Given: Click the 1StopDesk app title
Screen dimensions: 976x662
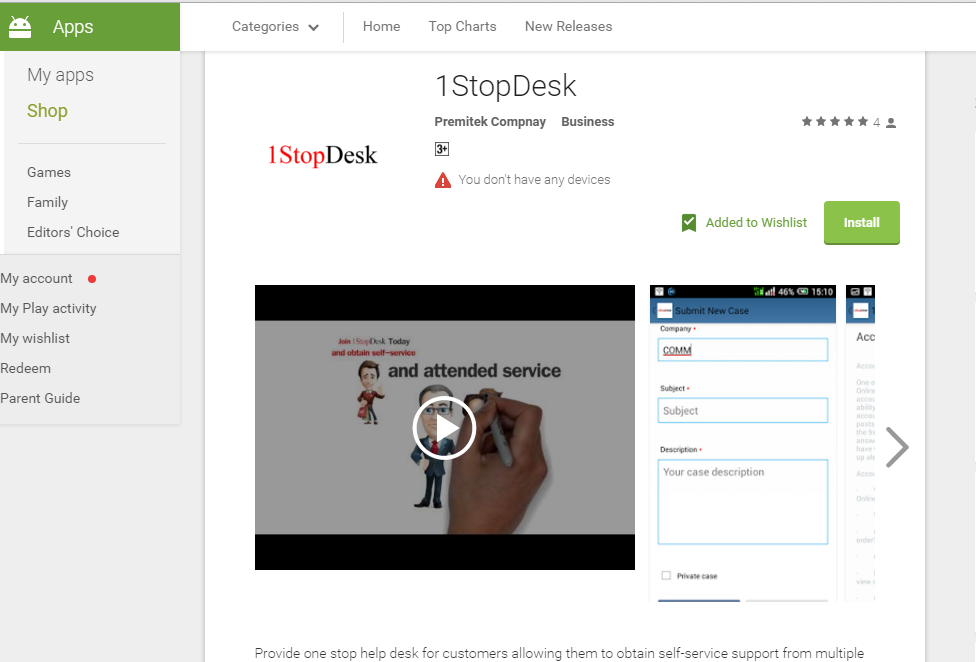Looking at the screenshot, I should pyautogui.click(x=506, y=86).
